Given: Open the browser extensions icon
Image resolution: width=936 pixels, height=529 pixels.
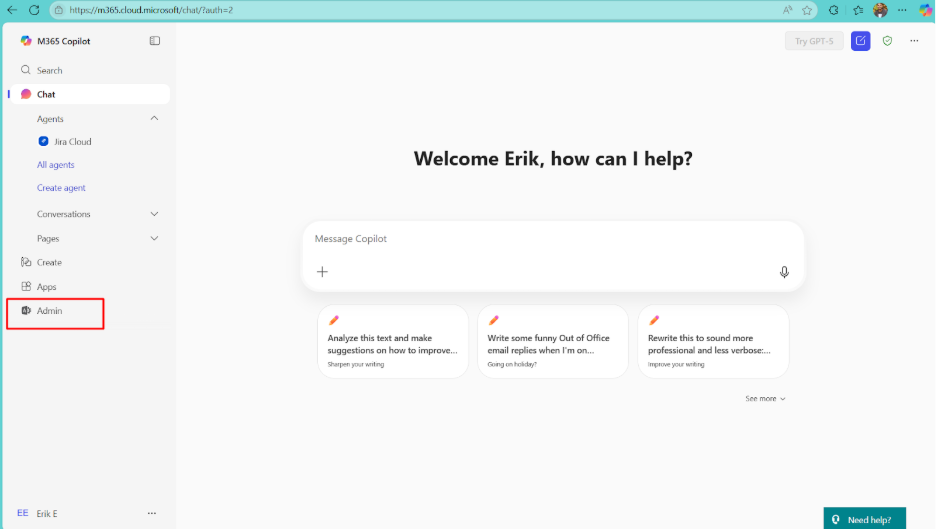Looking at the screenshot, I should (x=833, y=10).
